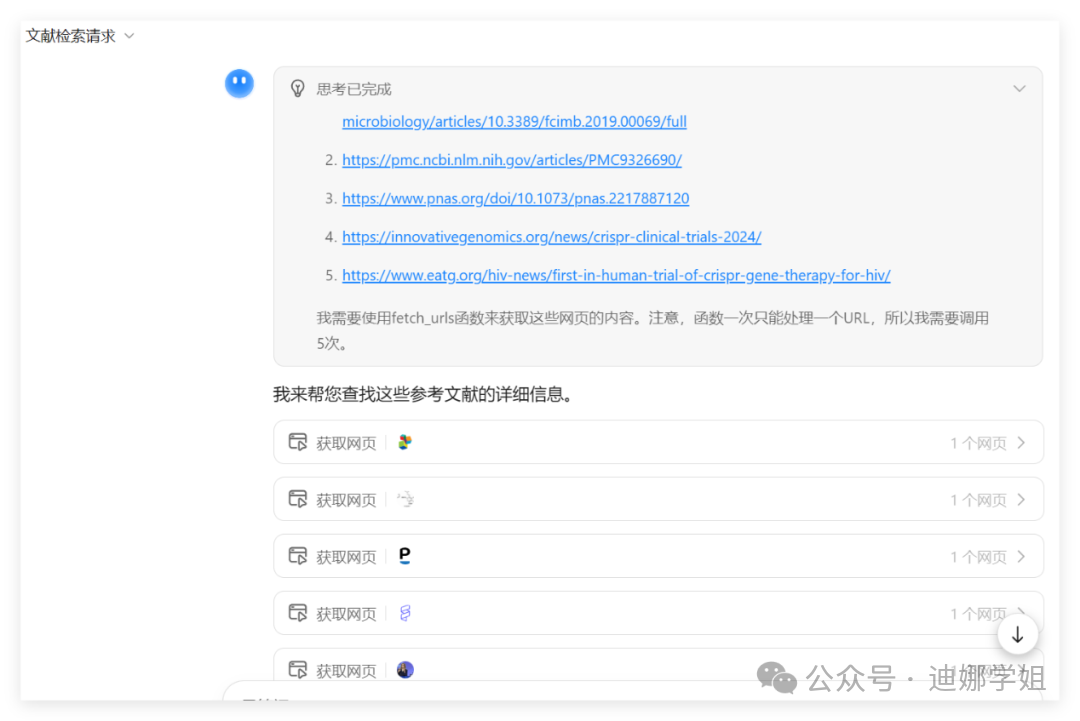Image resolution: width=1080 pixels, height=721 pixels.
Task: Click the purple helix favicon in fourth row
Action: tap(405, 613)
